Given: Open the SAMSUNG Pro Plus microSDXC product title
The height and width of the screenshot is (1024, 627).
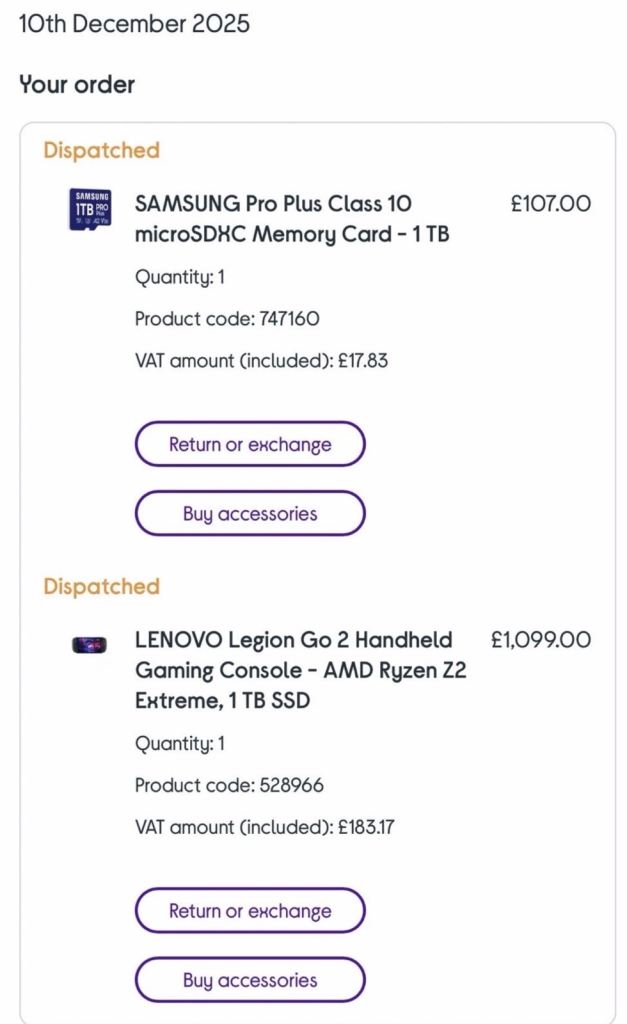Looking at the screenshot, I should pyautogui.click(x=292, y=219).
